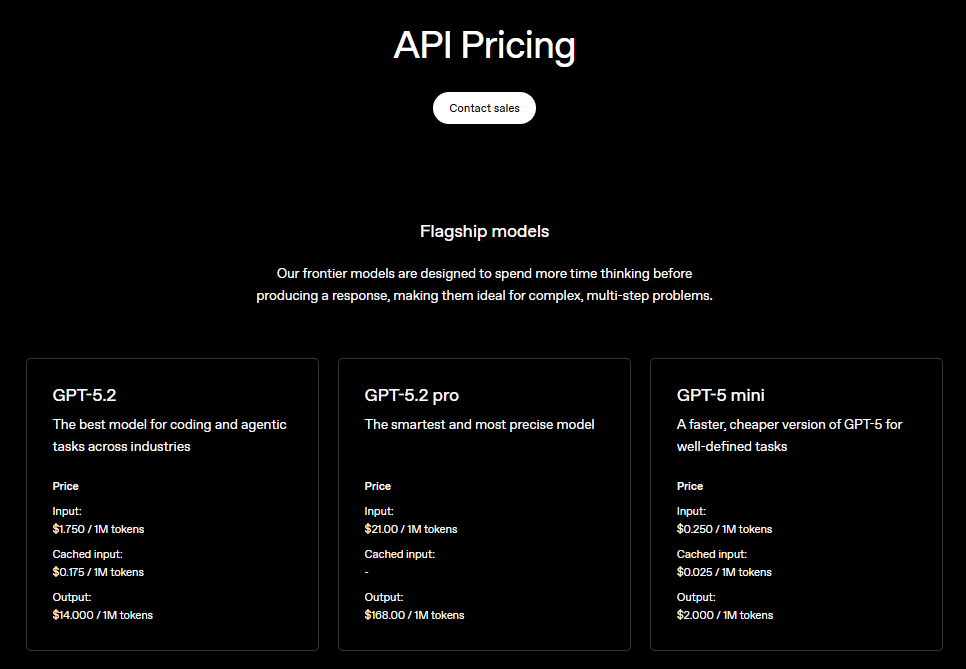The width and height of the screenshot is (966, 669).
Task: Select the GPT-5.2 pro pricing card
Action: pos(484,503)
